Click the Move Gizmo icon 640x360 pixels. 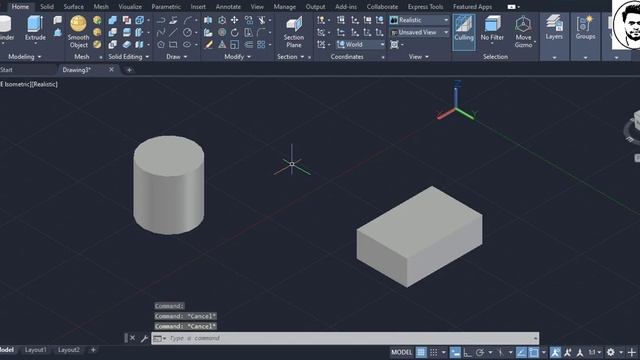523,32
